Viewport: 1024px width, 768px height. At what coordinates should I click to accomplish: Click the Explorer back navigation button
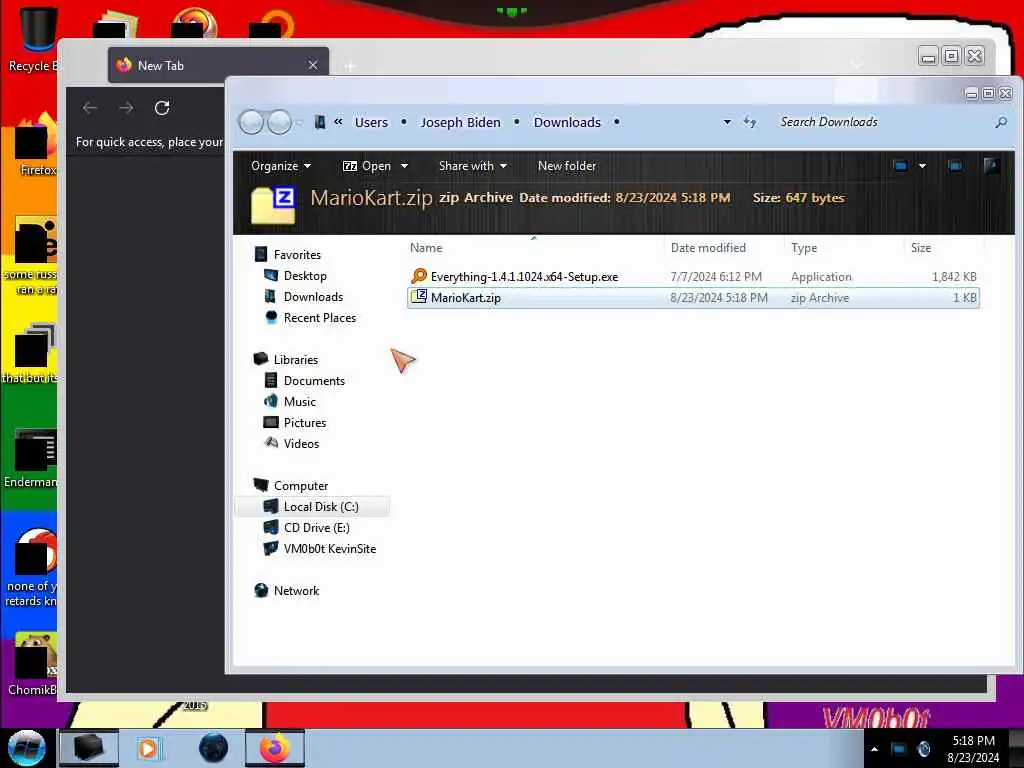click(x=251, y=122)
